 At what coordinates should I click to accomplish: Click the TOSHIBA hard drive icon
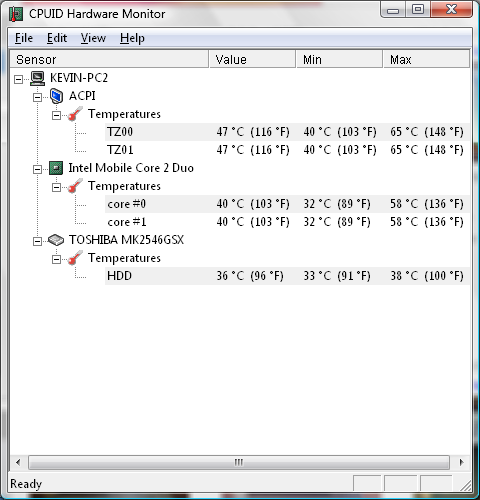tap(56, 240)
